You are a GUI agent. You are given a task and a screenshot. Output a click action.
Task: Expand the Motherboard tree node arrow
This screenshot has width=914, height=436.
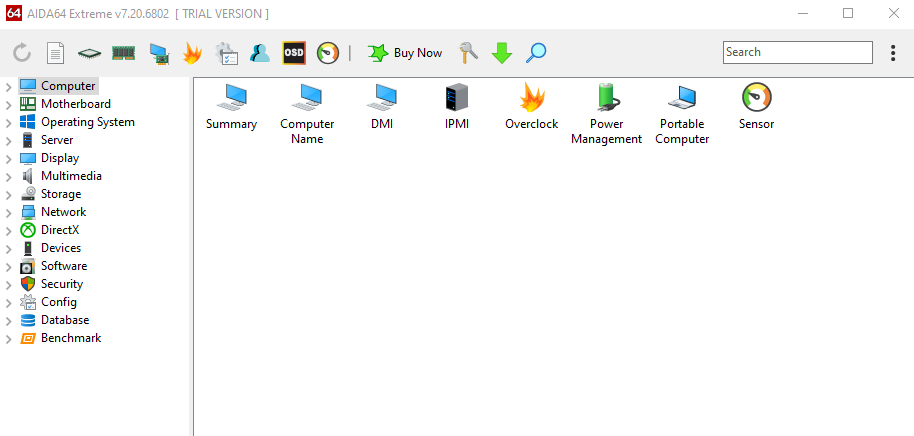point(8,105)
